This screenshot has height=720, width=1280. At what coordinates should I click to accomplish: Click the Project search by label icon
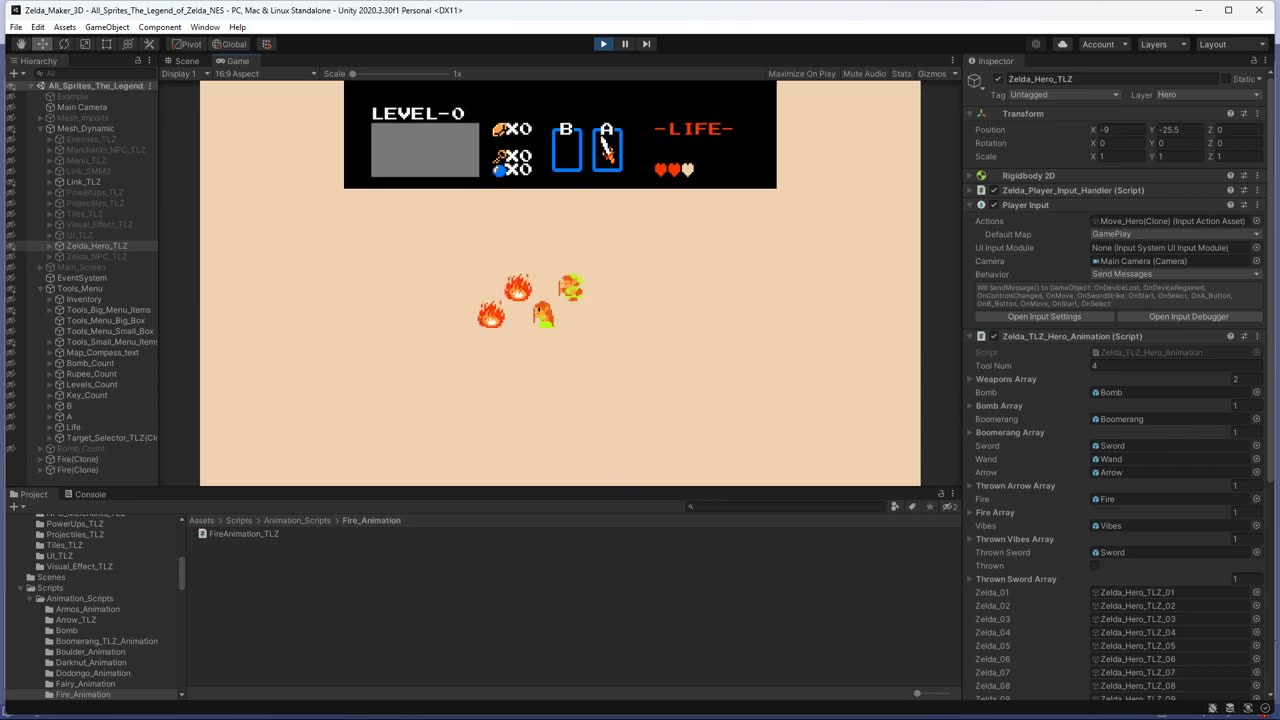point(912,507)
